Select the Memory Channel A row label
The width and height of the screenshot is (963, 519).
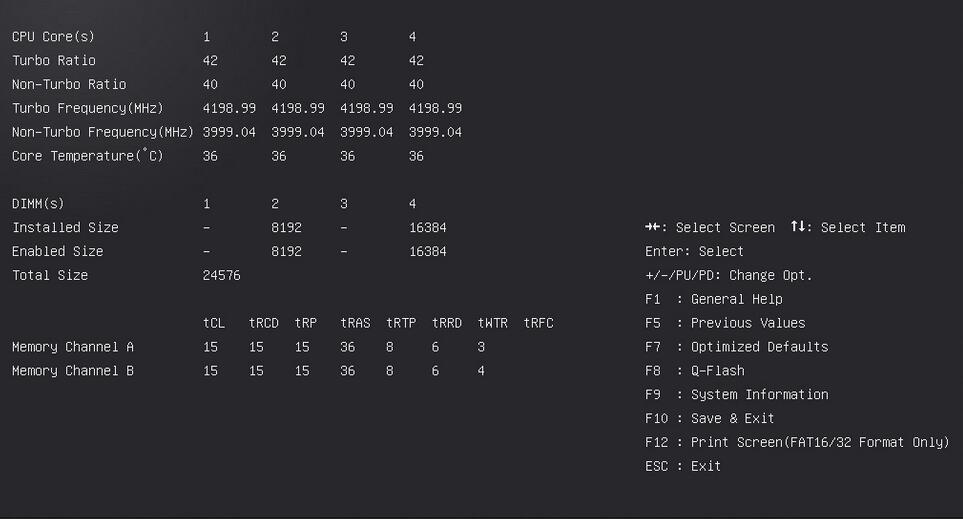(x=73, y=347)
